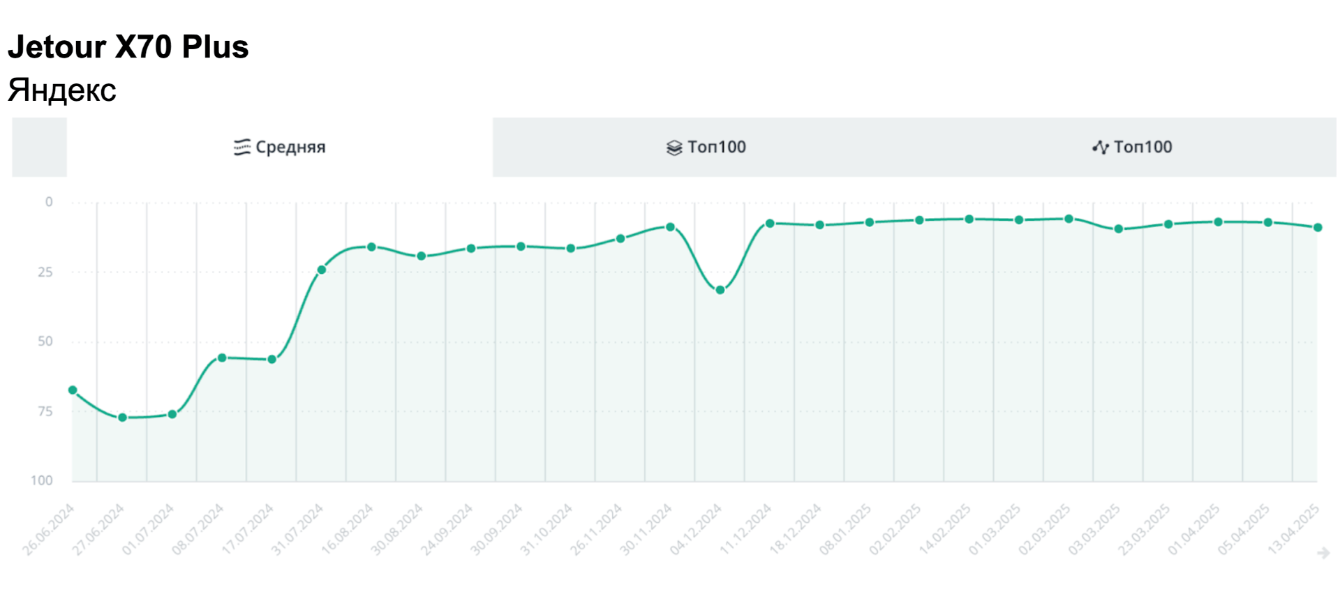Open the rightmost Топ100 tab

point(1132,148)
